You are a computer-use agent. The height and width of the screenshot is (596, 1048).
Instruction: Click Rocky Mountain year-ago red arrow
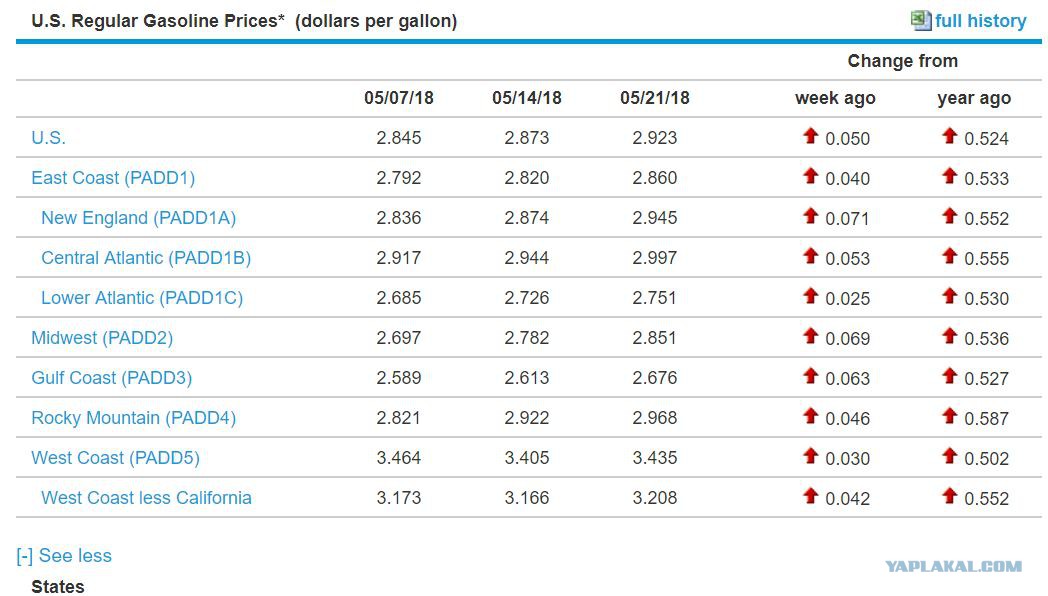click(950, 417)
